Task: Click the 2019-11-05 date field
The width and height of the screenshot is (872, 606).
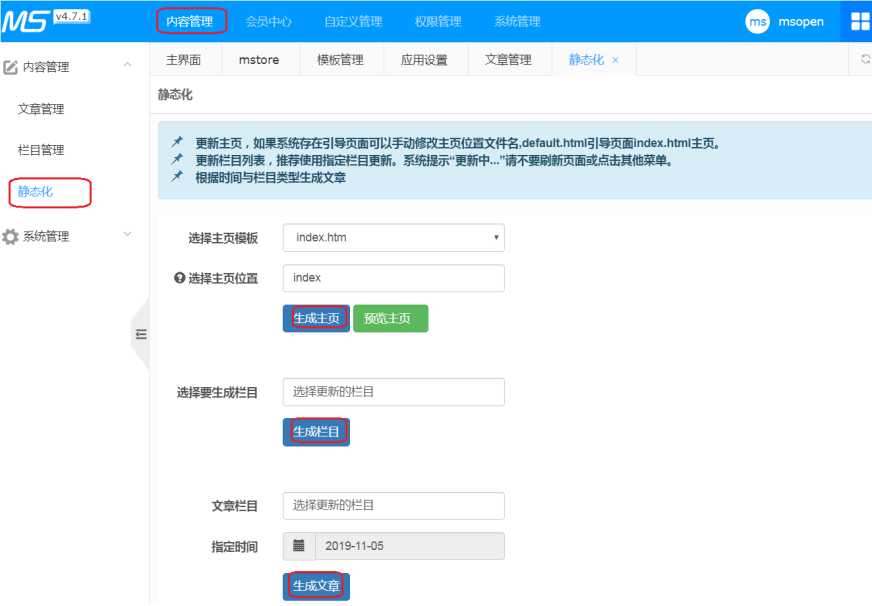Action: [x=410, y=546]
